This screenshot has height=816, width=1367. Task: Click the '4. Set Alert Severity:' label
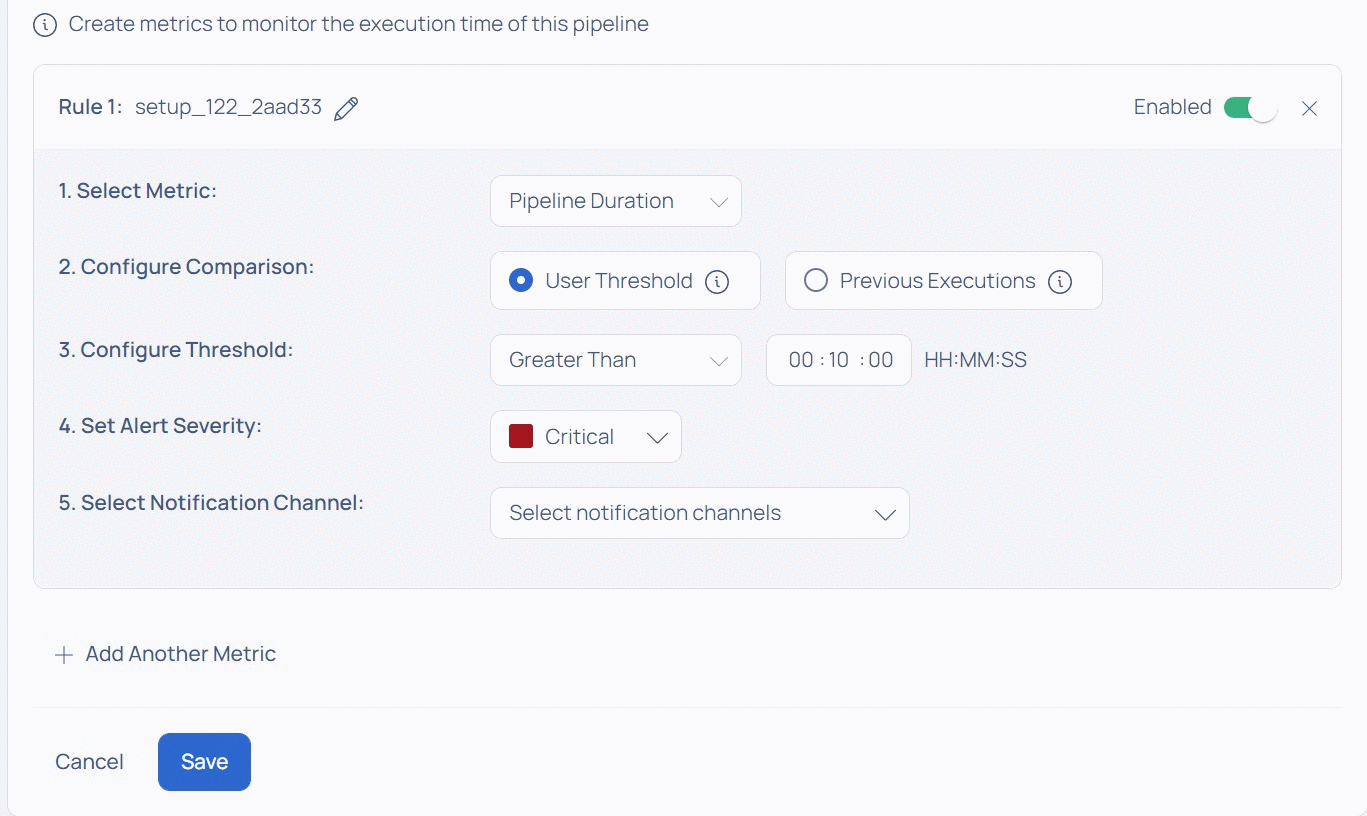click(160, 426)
